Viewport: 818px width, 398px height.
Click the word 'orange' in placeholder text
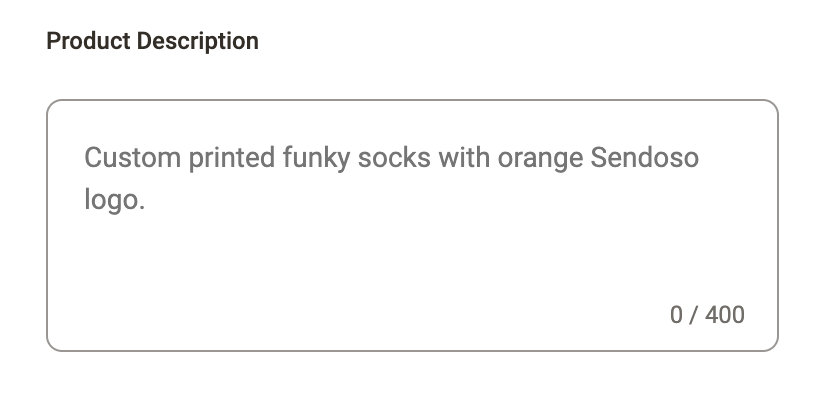pyautogui.click(x=540, y=159)
